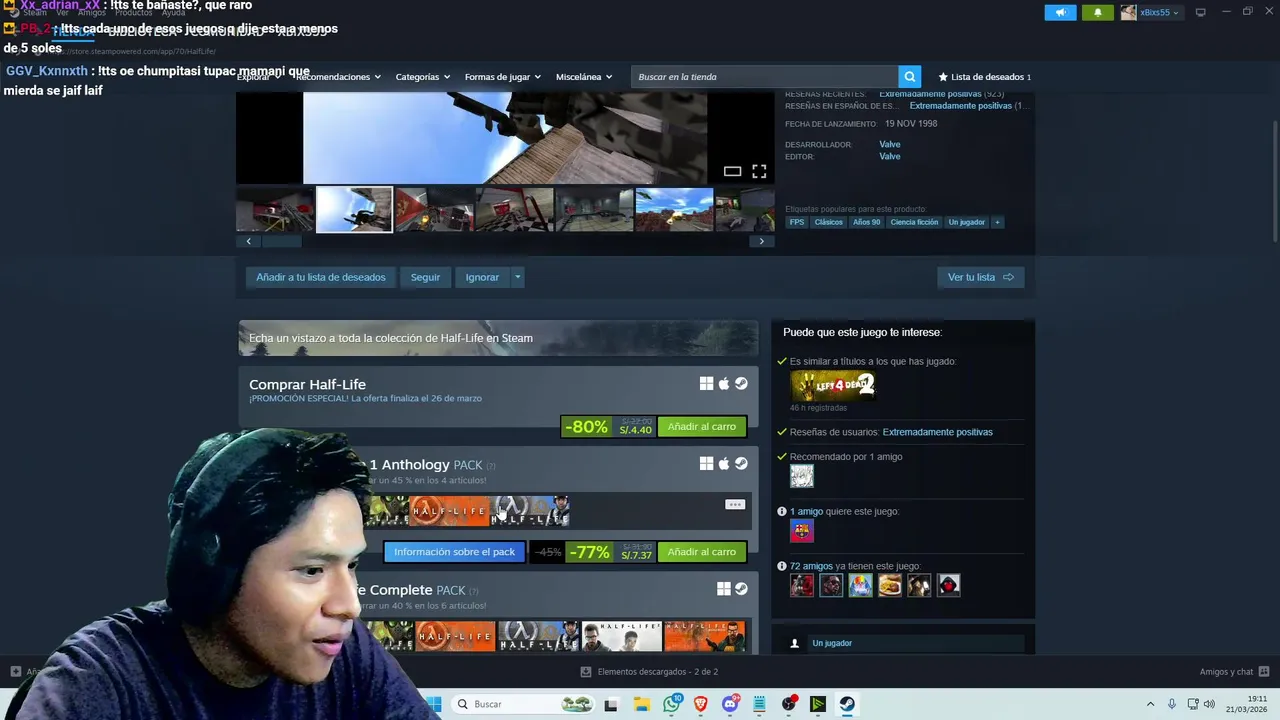Select the Años 90 tag

click(x=866, y=222)
